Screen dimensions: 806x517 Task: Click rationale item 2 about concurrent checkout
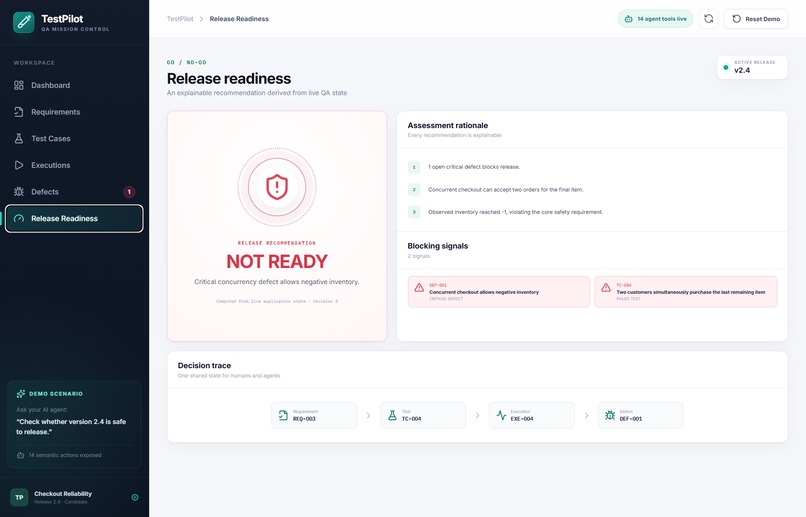click(x=505, y=190)
